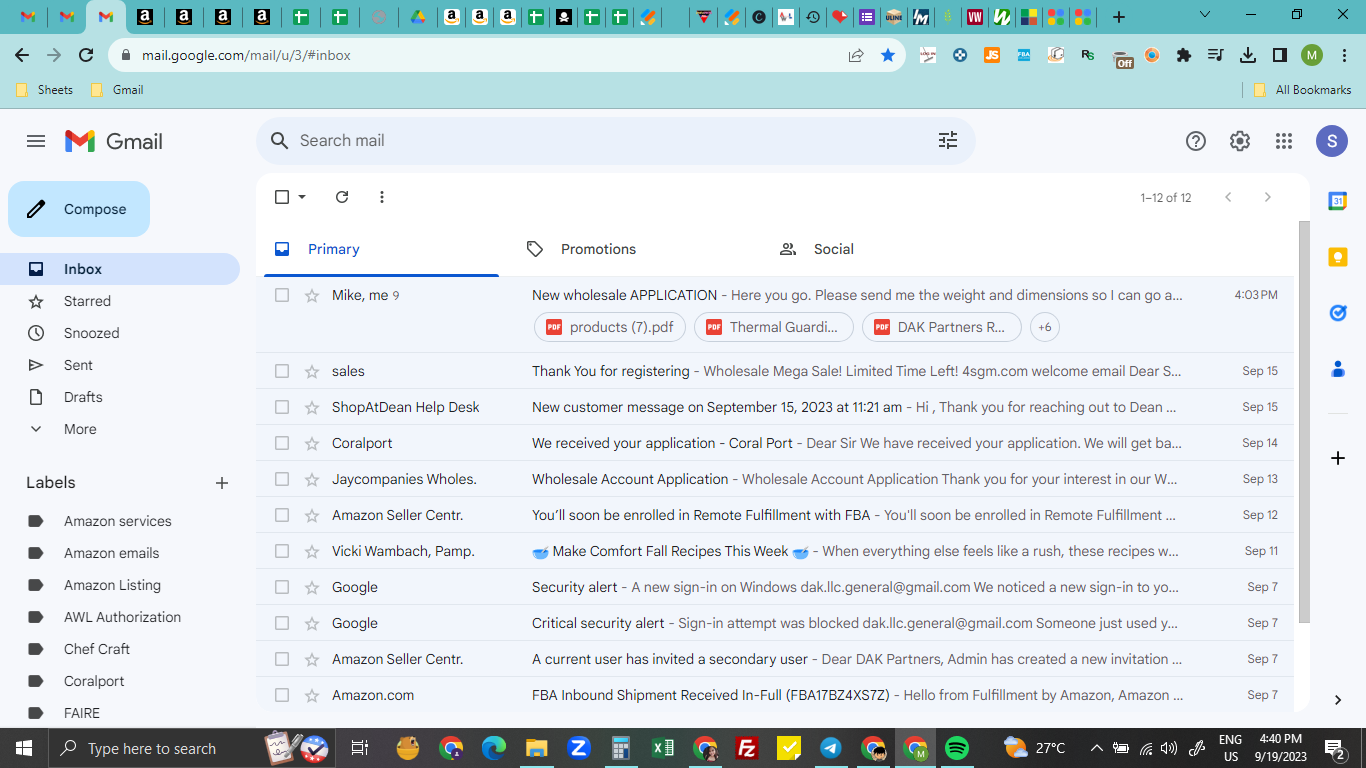Viewport: 1366px width, 768px height.
Task: Show search options filter icon
Action: 948,141
